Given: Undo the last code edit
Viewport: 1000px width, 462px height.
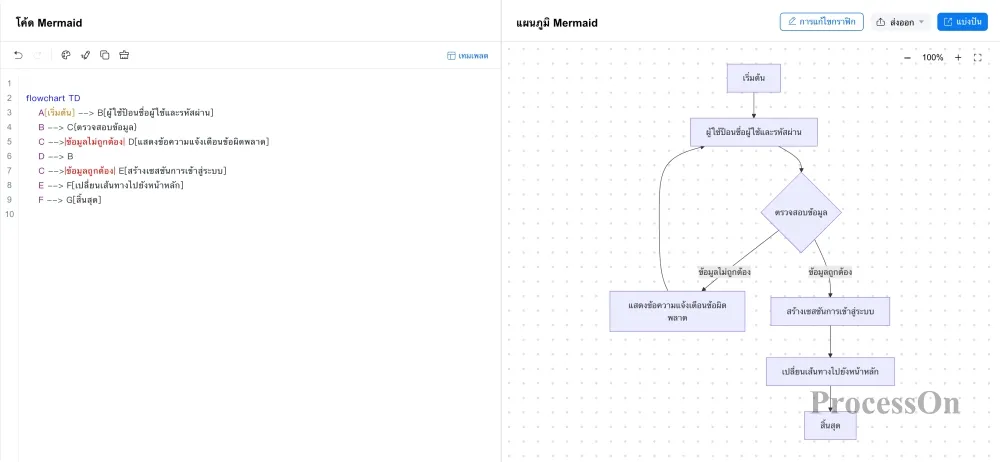Looking at the screenshot, I should (18, 56).
